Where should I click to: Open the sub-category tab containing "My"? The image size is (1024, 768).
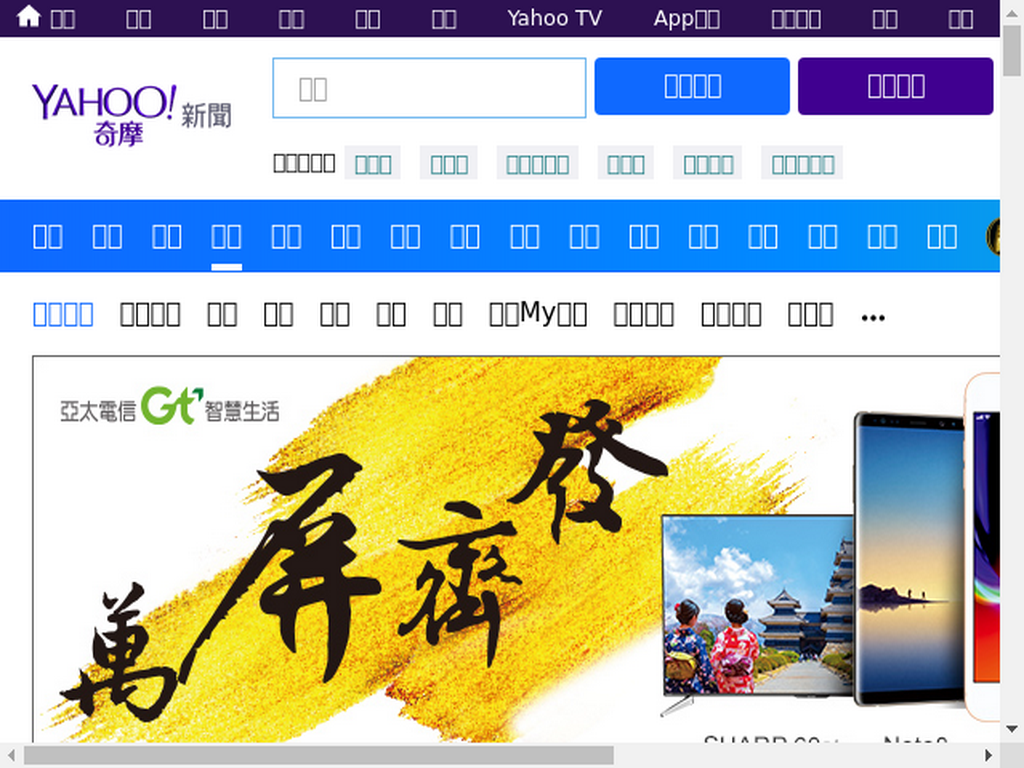tap(537, 314)
